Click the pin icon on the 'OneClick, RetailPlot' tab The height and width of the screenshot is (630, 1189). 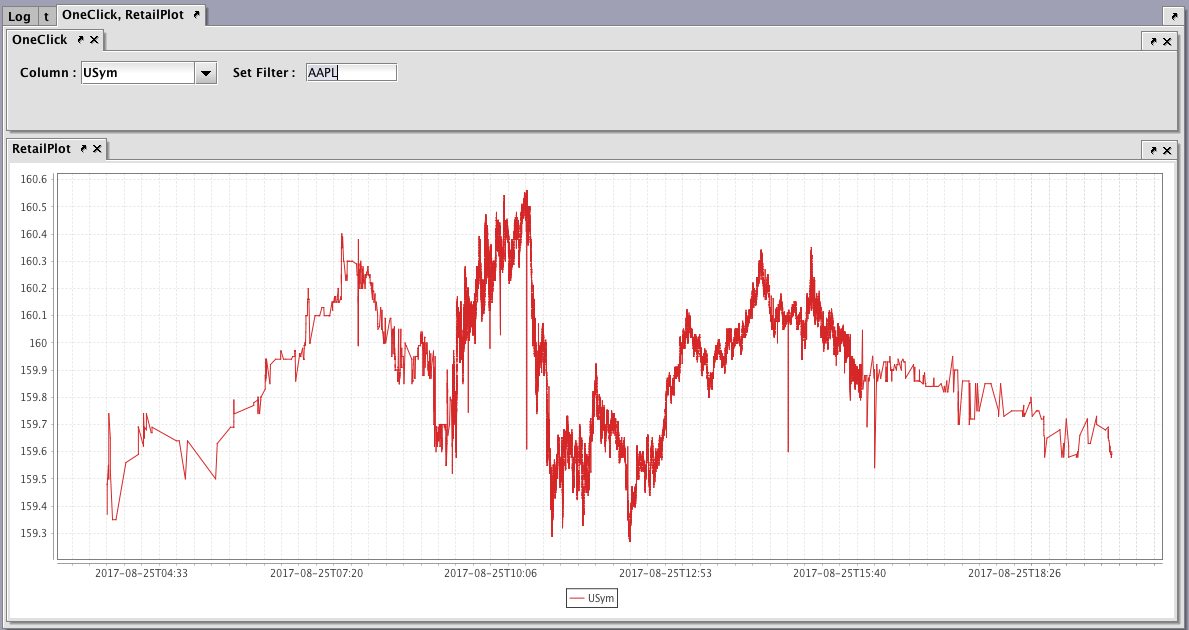[x=196, y=15]
